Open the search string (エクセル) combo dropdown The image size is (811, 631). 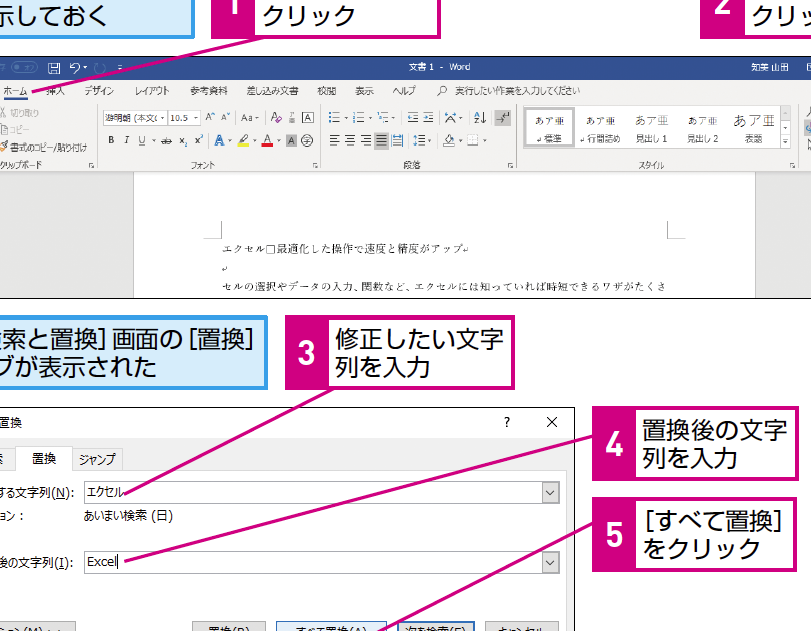549,492
